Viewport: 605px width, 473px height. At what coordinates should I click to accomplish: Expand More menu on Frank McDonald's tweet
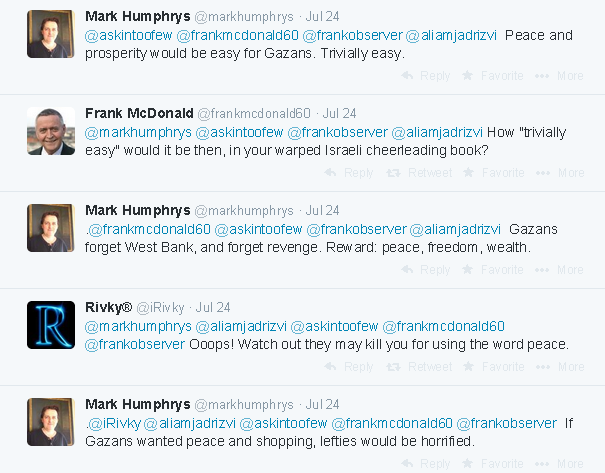pyautogui.click(x=560, y=173)
